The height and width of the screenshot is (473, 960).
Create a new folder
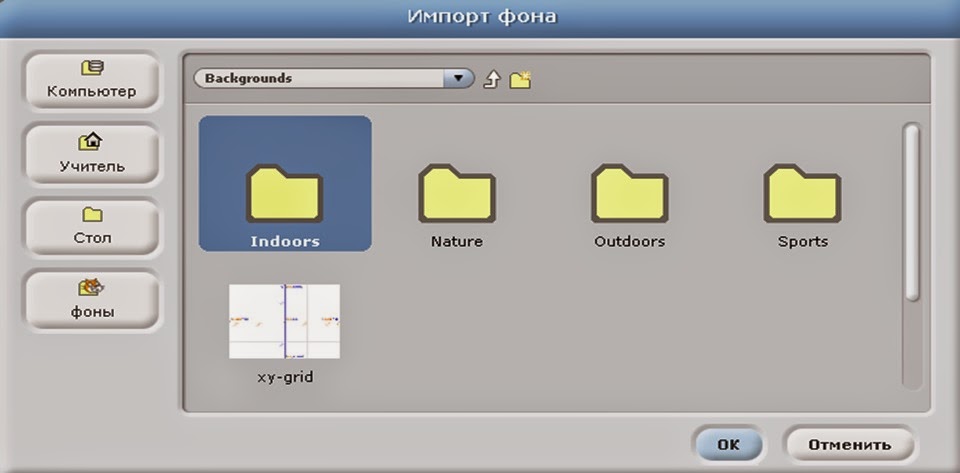(520, 80)
